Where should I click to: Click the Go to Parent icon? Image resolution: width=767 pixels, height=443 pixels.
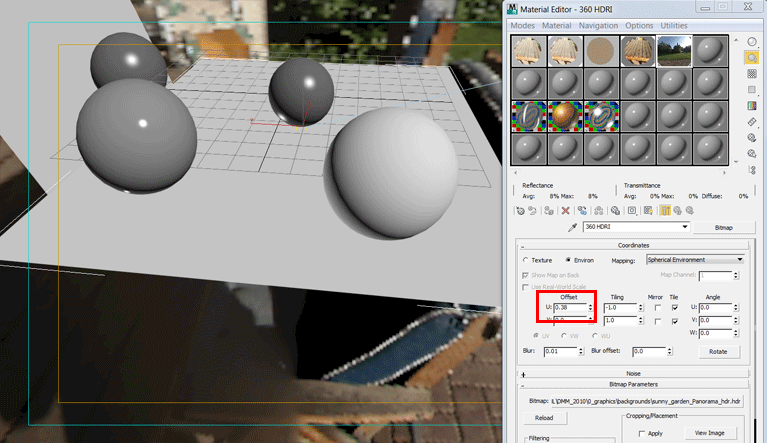677,211
